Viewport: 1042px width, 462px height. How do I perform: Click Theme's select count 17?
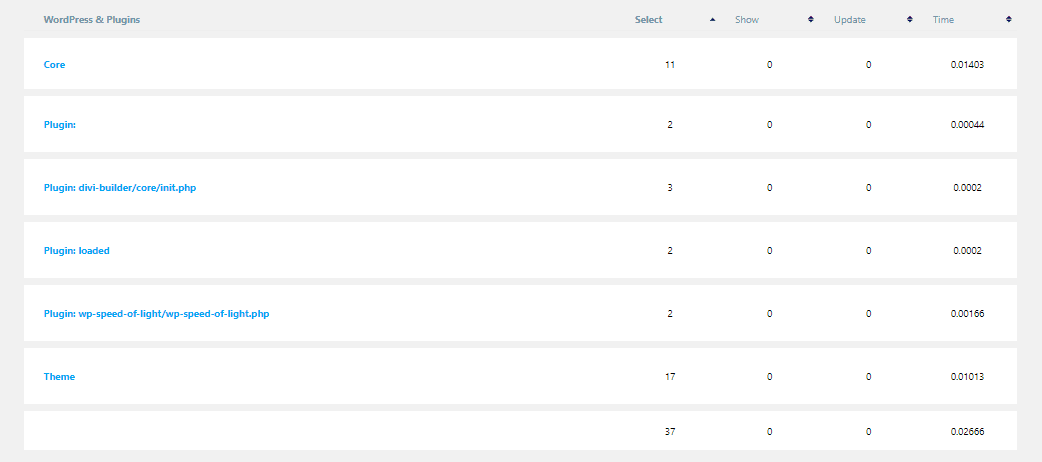tap(670, 376)
